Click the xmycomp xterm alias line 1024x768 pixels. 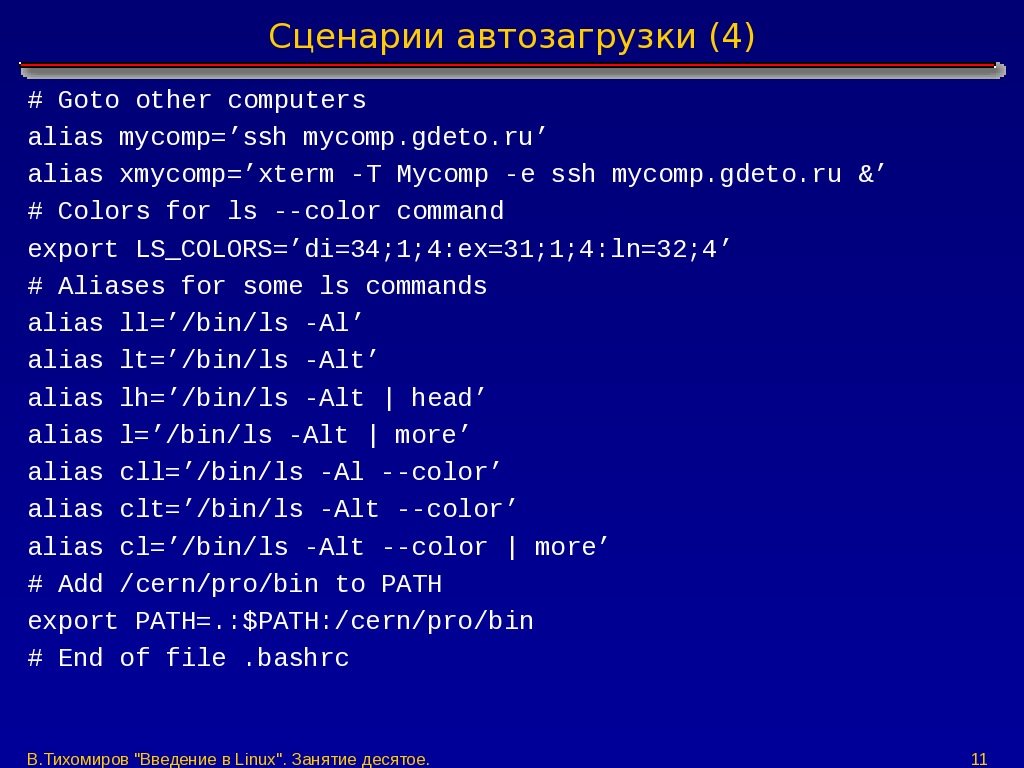tap(456, 175)
